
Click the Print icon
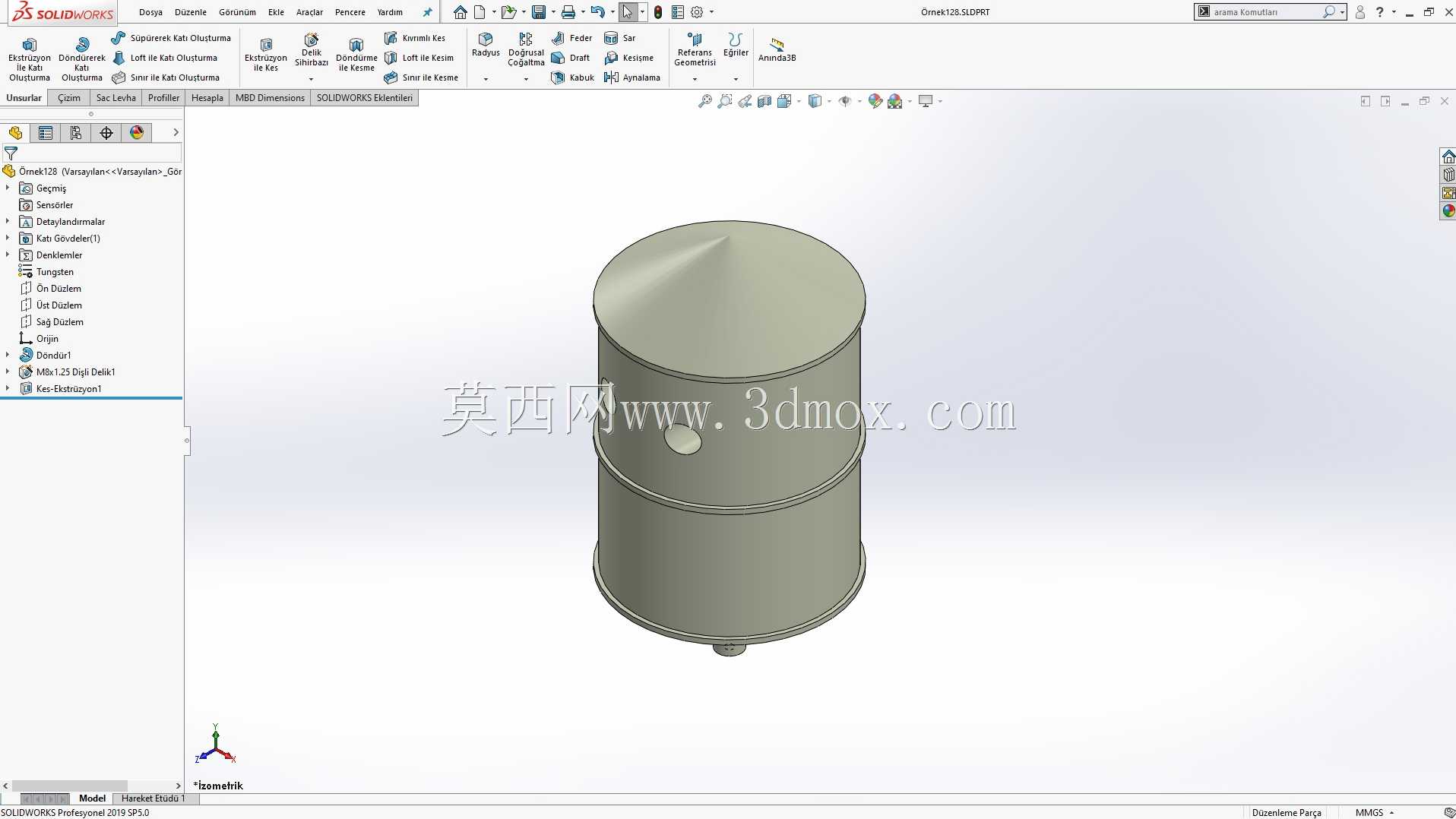[568, 12]
